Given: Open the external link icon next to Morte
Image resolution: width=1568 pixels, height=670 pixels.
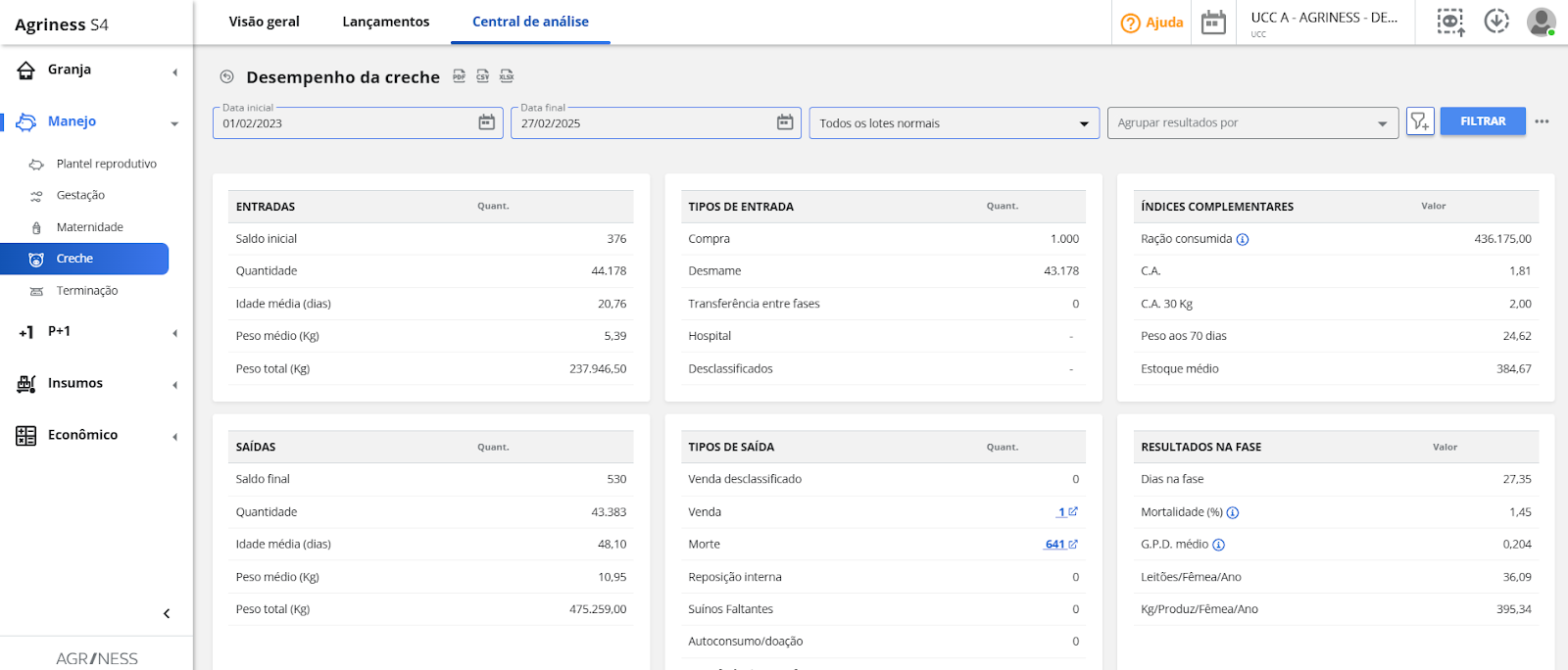Looking at the screenshot, I should [x=1073, y=544].
